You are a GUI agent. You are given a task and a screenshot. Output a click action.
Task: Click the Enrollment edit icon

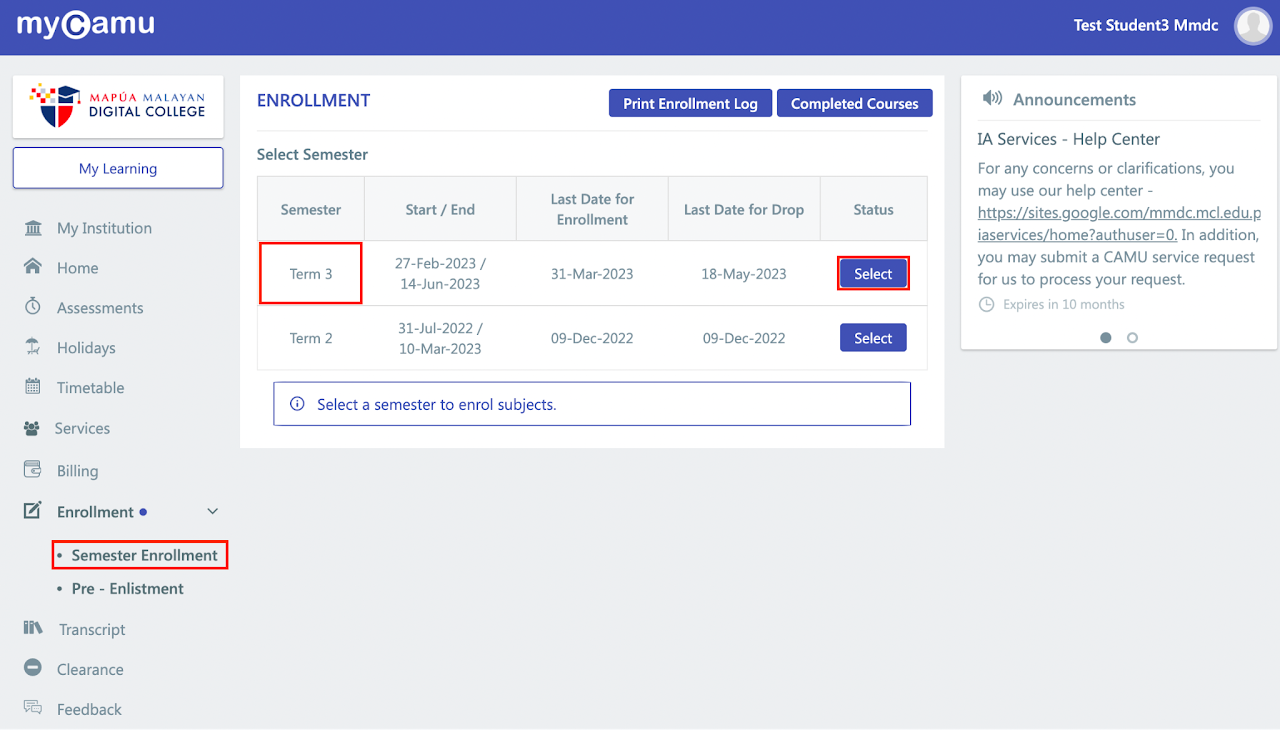33,511
